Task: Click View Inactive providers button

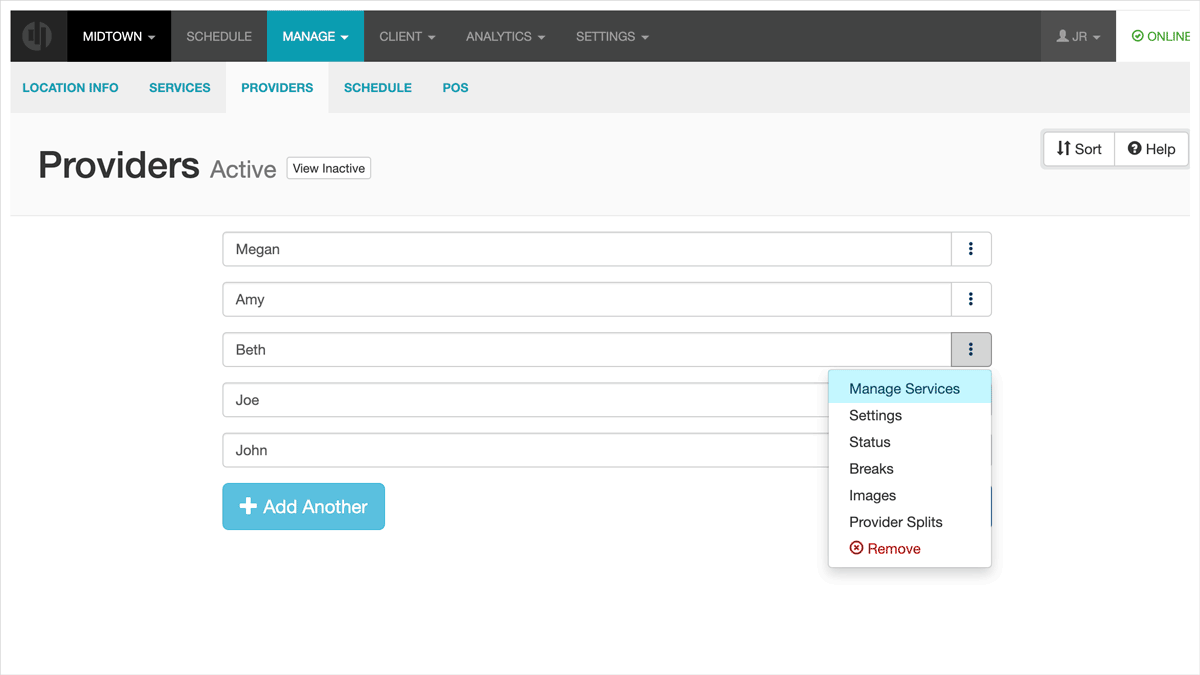Action: [329, 168]
